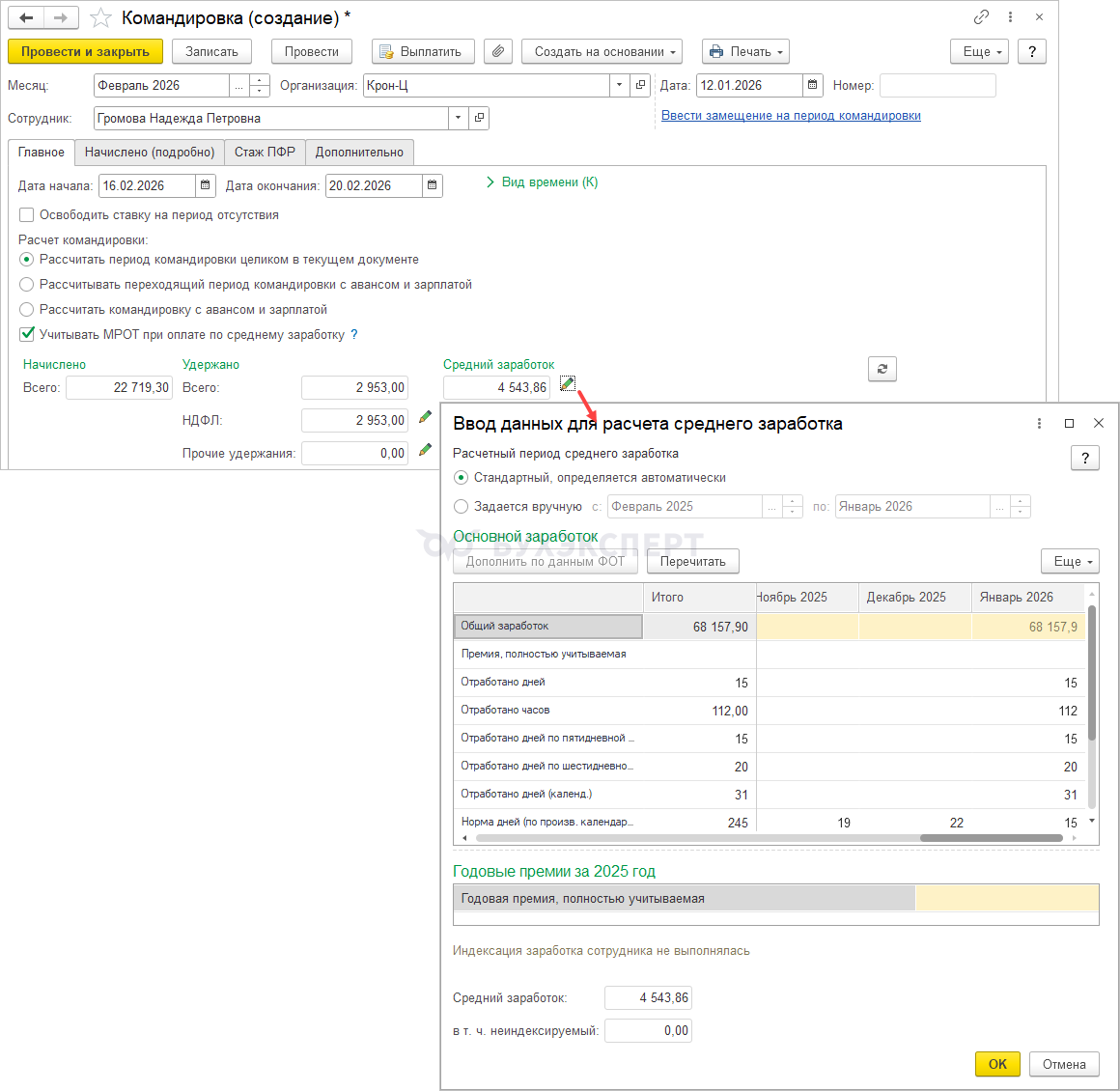Expand the Создать на основании dropdown
Image resolution: width=1120 pixels, height=1091 pixels.
pos(602,52)
